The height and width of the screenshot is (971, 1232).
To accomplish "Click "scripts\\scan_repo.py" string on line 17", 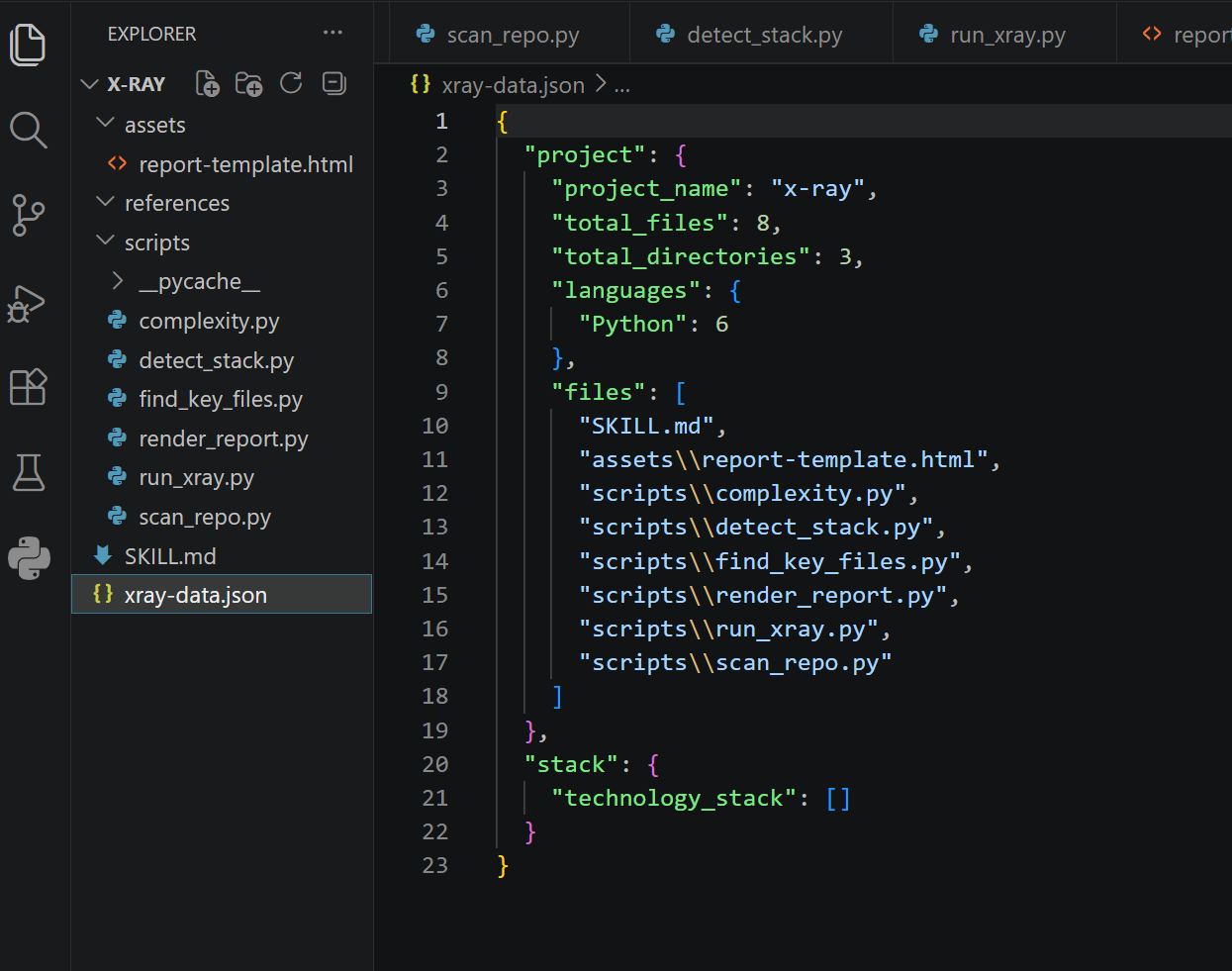I will click(x=735, y=662).
